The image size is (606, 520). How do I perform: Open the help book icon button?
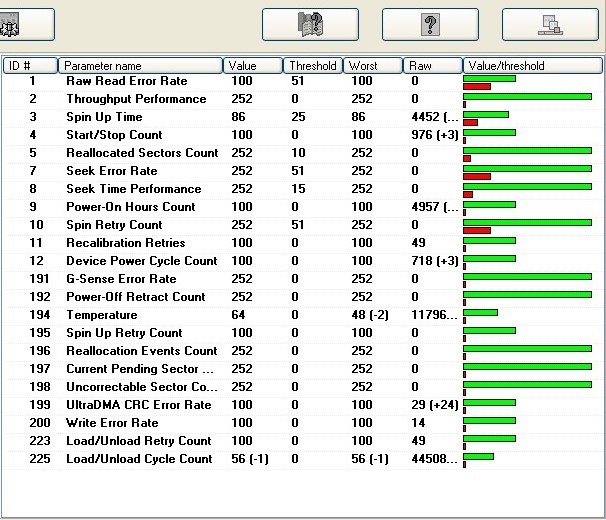310,24
